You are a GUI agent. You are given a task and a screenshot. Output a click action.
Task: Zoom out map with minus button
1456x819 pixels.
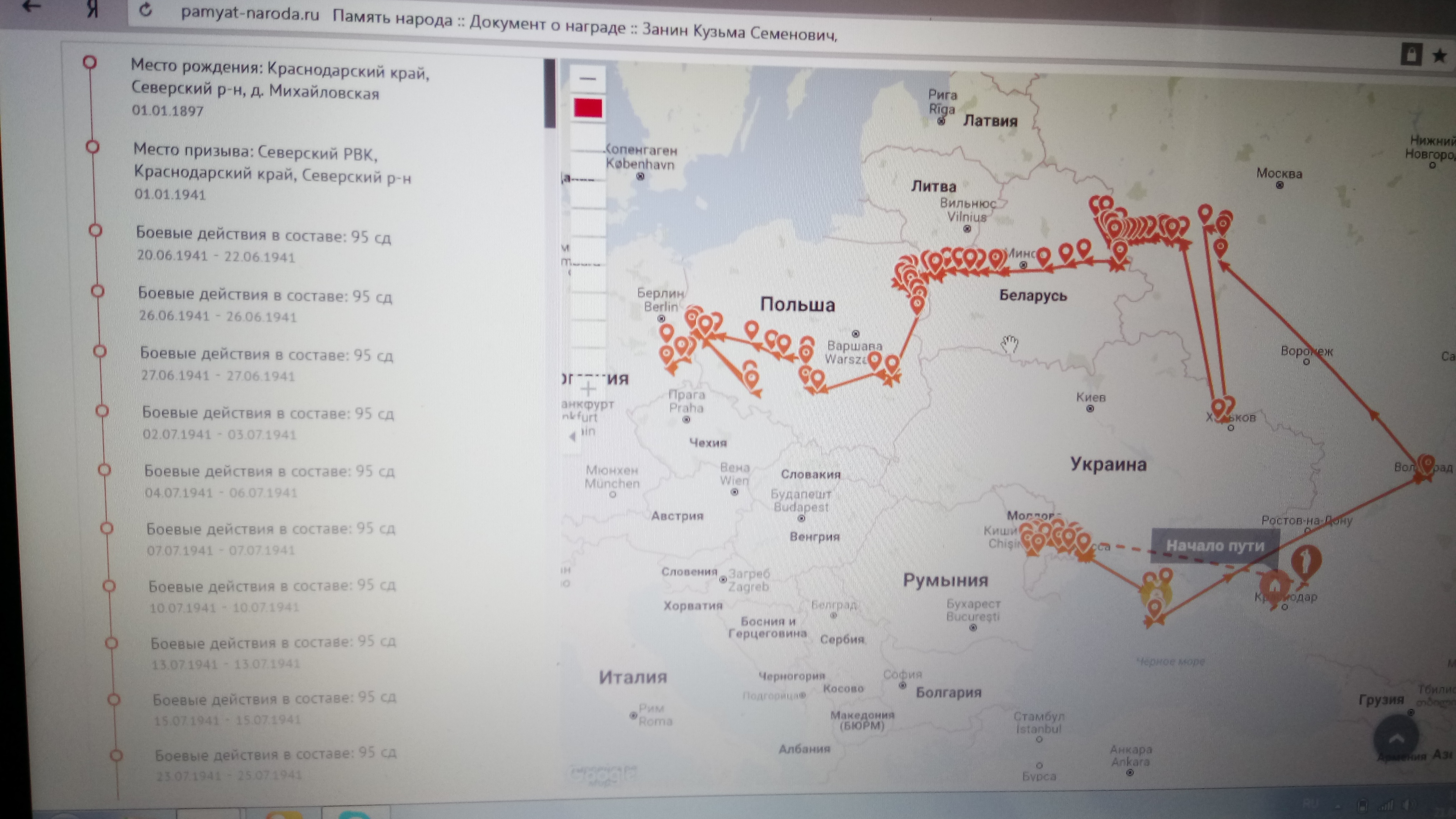point(588,79)
